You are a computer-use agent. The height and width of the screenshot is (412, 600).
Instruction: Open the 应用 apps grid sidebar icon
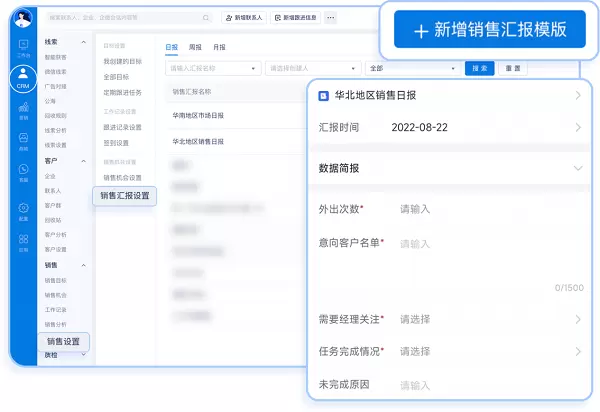(x=23, y=239)
